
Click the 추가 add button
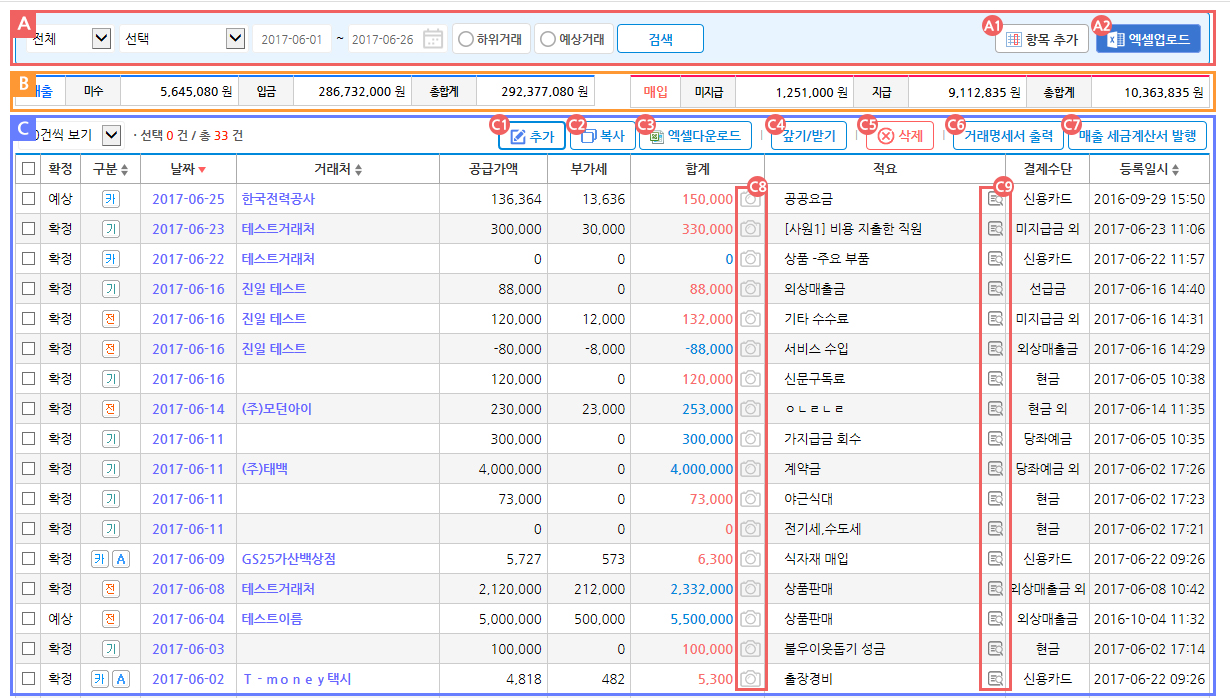point(532,135)
